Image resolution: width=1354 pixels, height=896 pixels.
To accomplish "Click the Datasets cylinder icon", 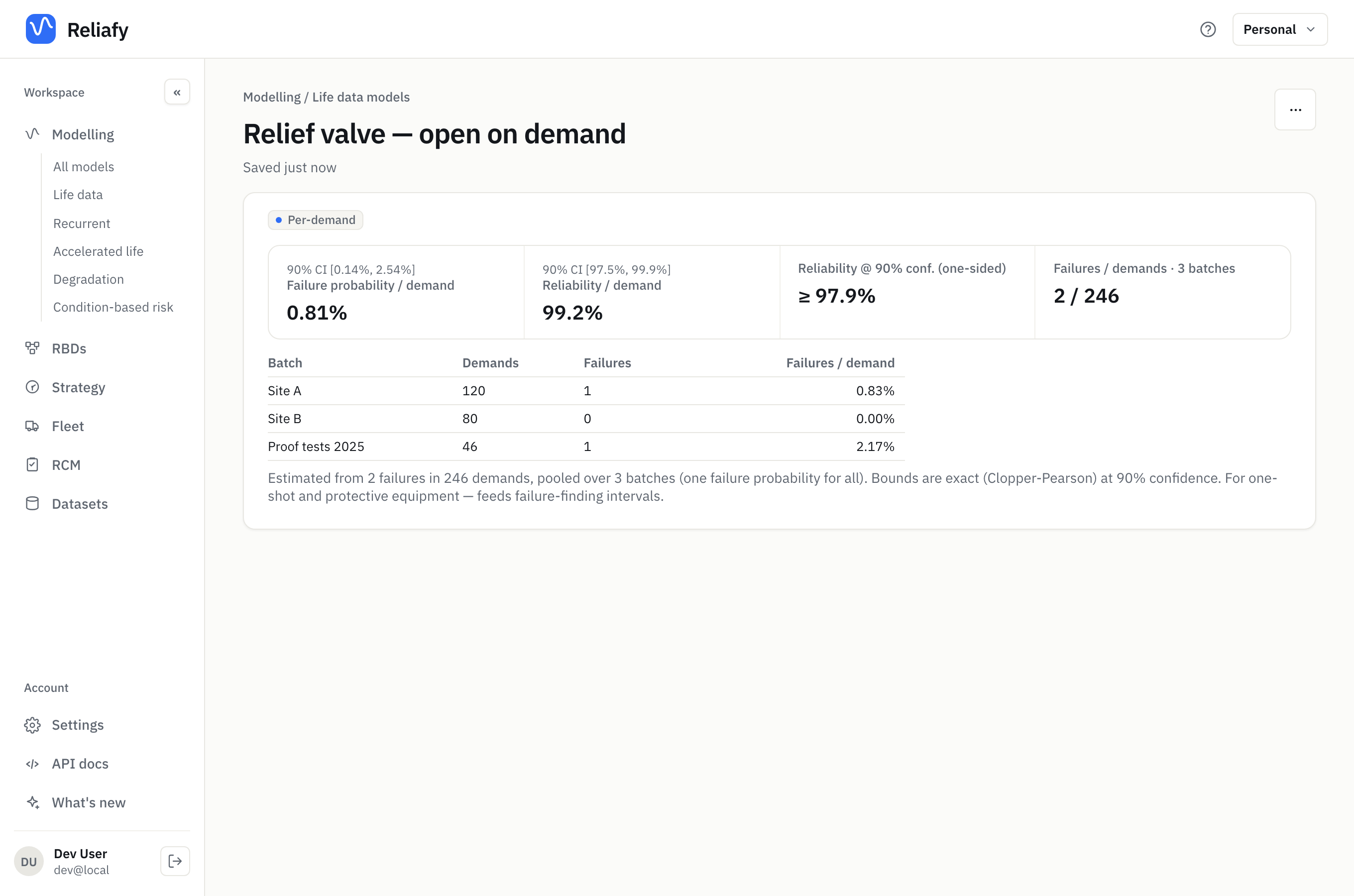I will coord(32,503).
